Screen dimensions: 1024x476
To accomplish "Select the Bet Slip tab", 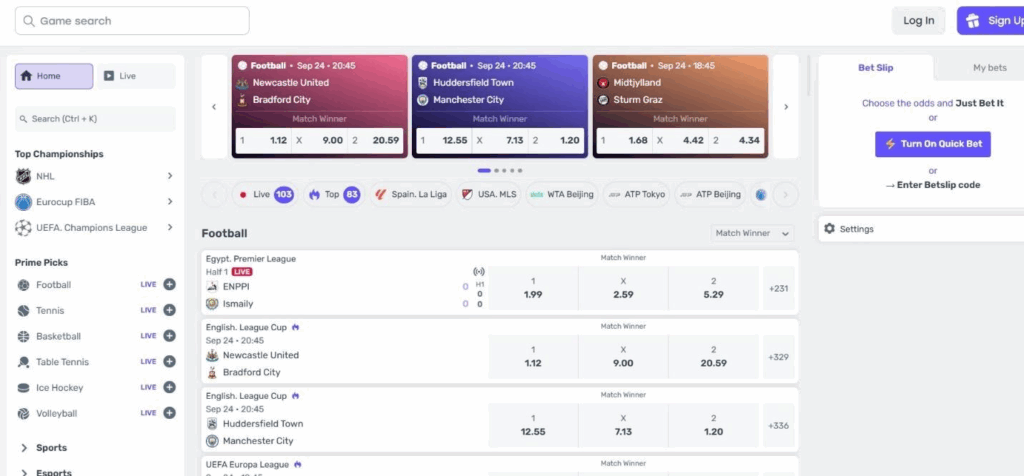I will pyautogui.click(x=875, y=68).
